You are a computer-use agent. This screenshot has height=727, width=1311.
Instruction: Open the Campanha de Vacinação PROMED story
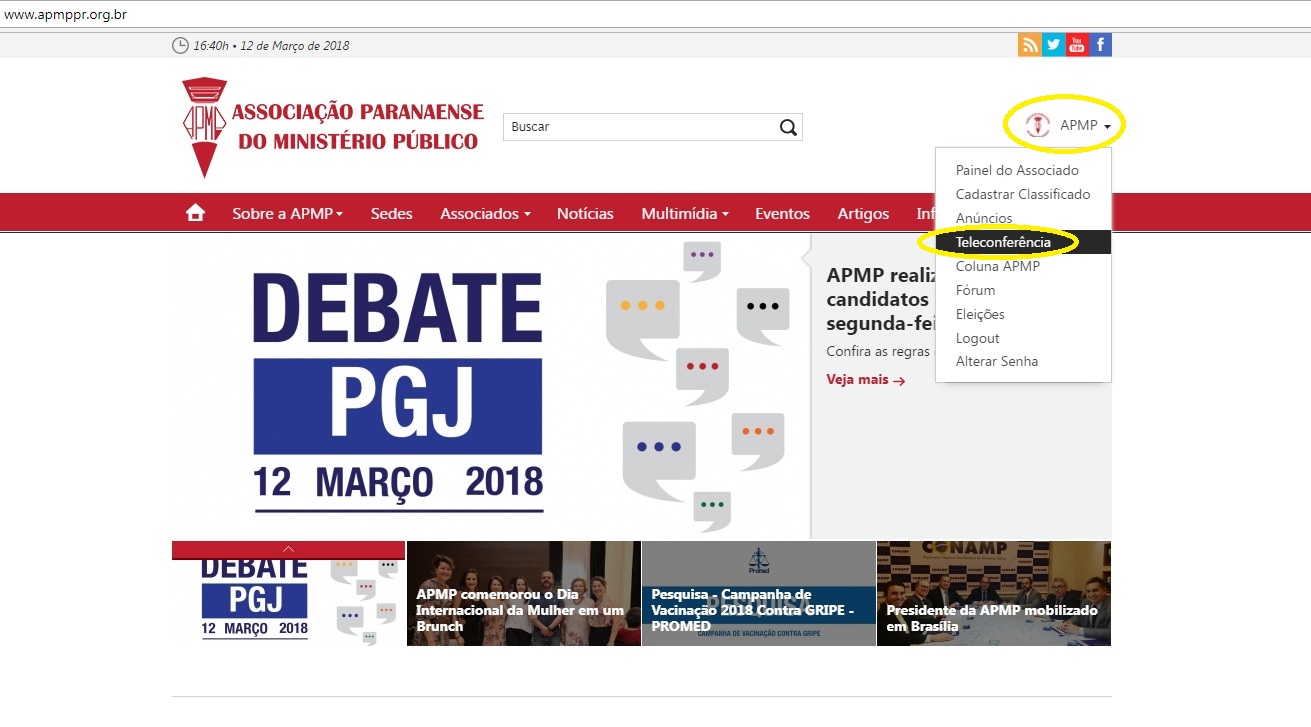(759, 593)
